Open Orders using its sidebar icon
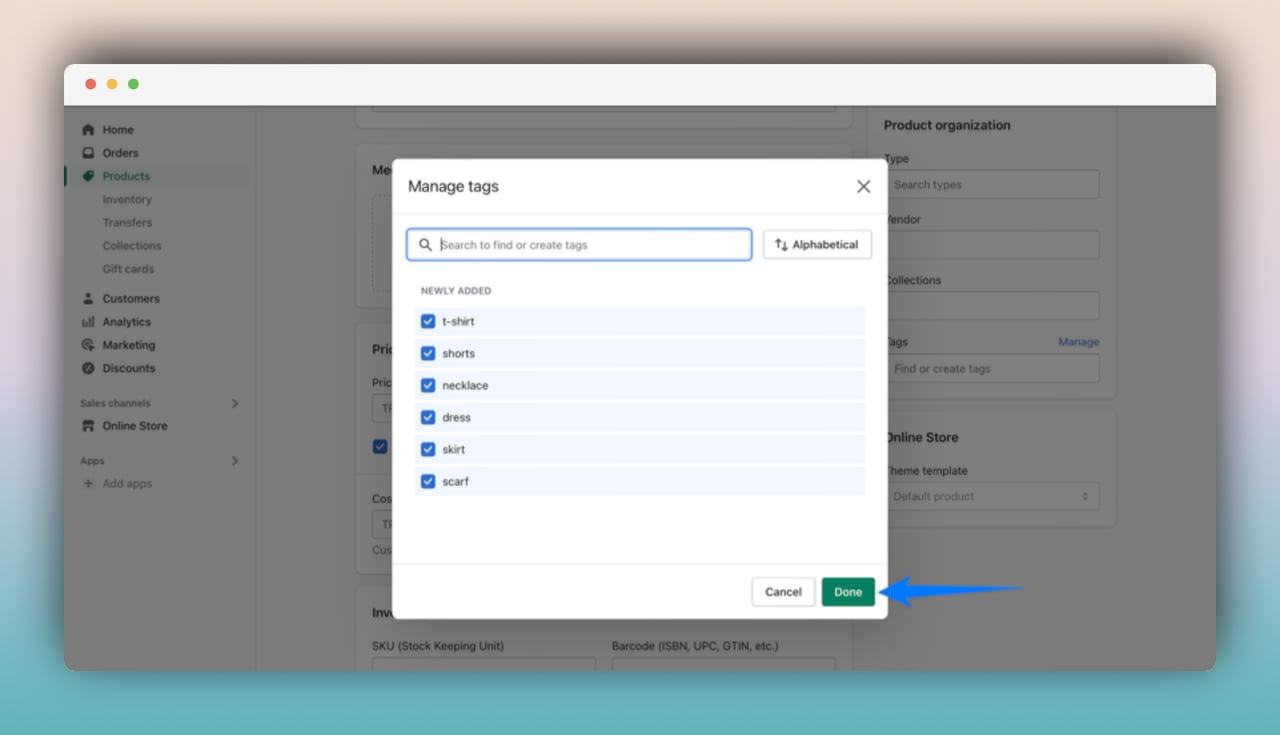The height and width of the screenshot is (735, 1280). point(89,152)
